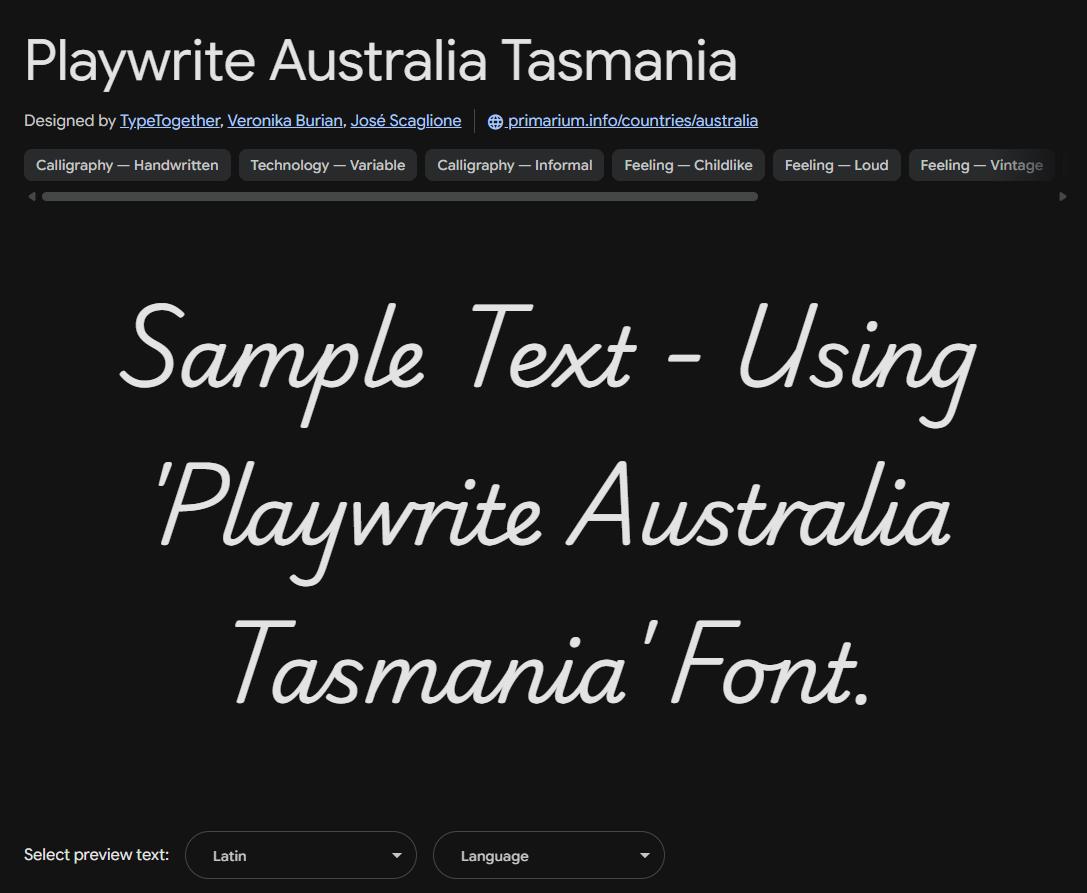Select the Calligraphy — Informal tag
1087x893 pixels.
pos(514,165)
